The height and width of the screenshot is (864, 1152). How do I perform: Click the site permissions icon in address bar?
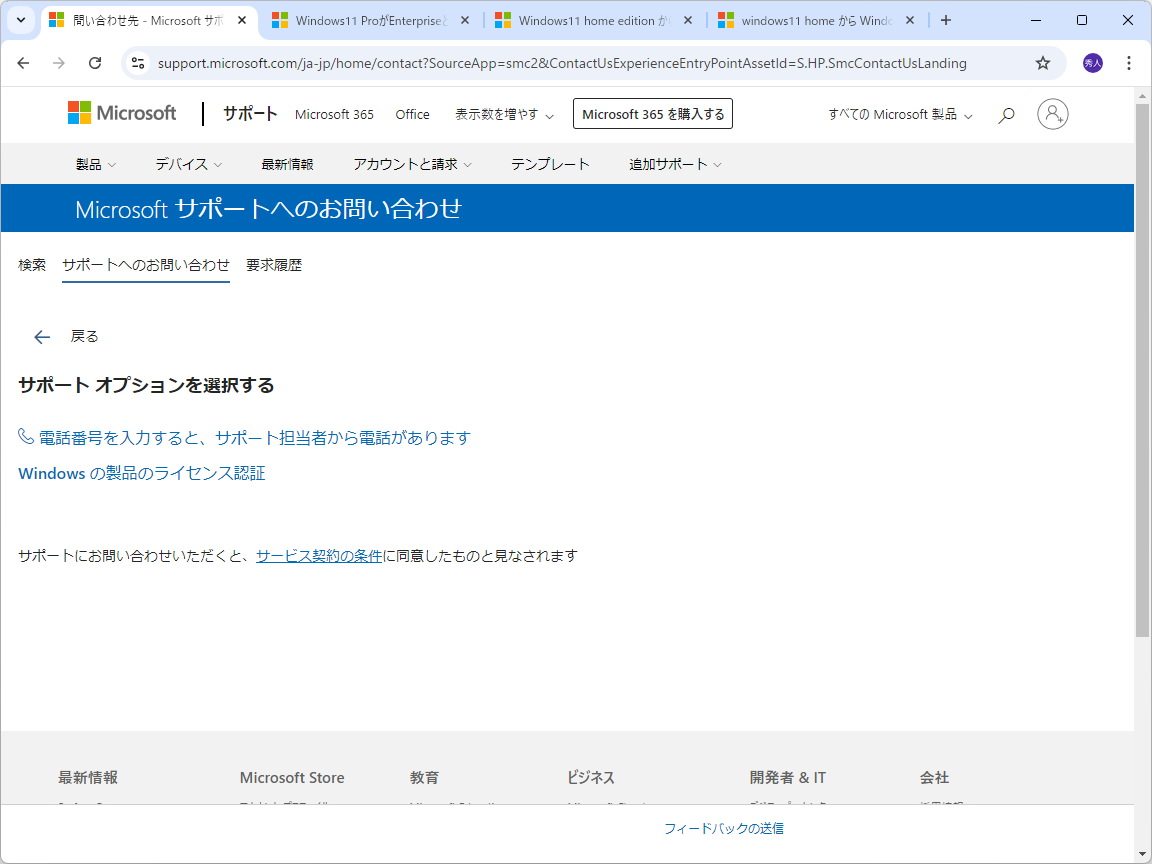136,62
